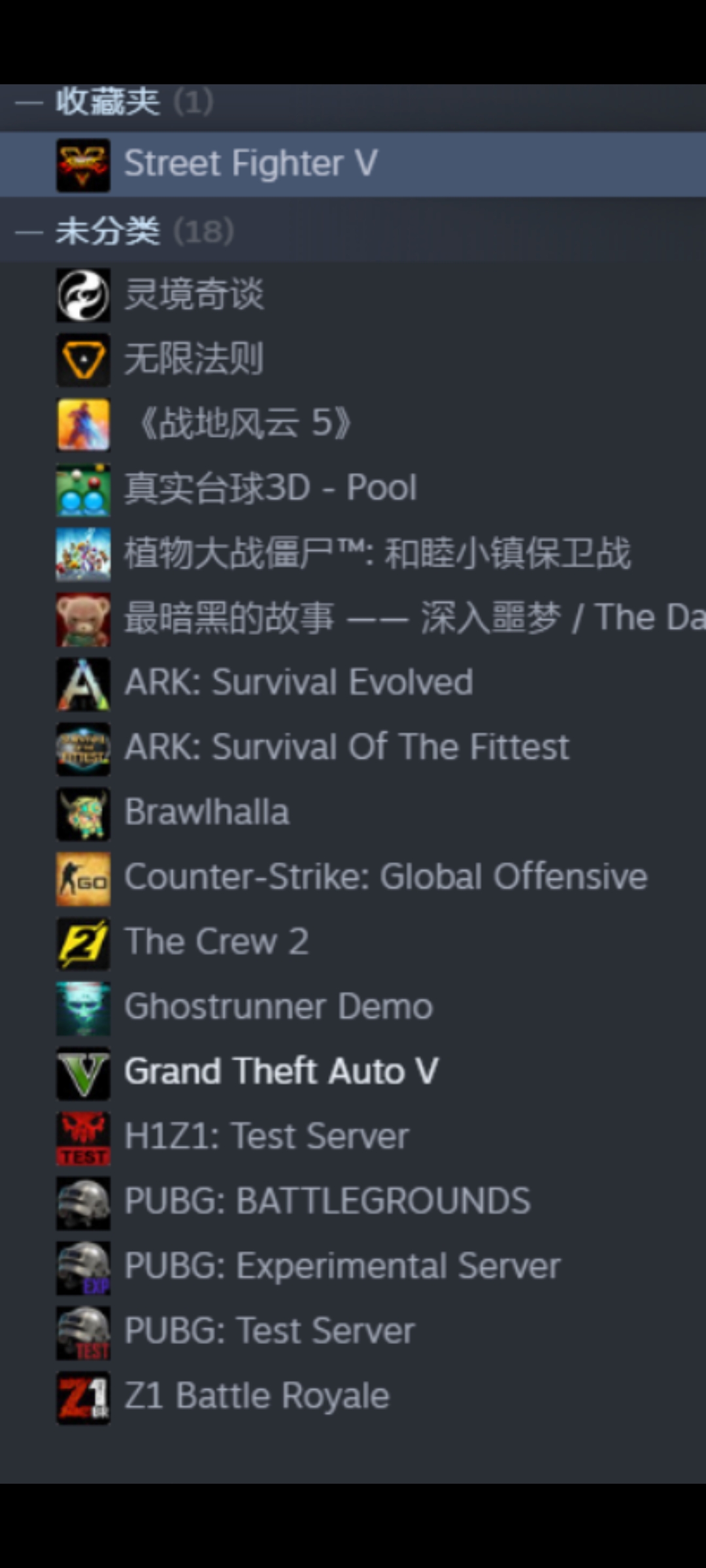Click the 战地风云 5 game icon
The width and height of the screenshot is (706, 1568).
click(x=83, y=424)
